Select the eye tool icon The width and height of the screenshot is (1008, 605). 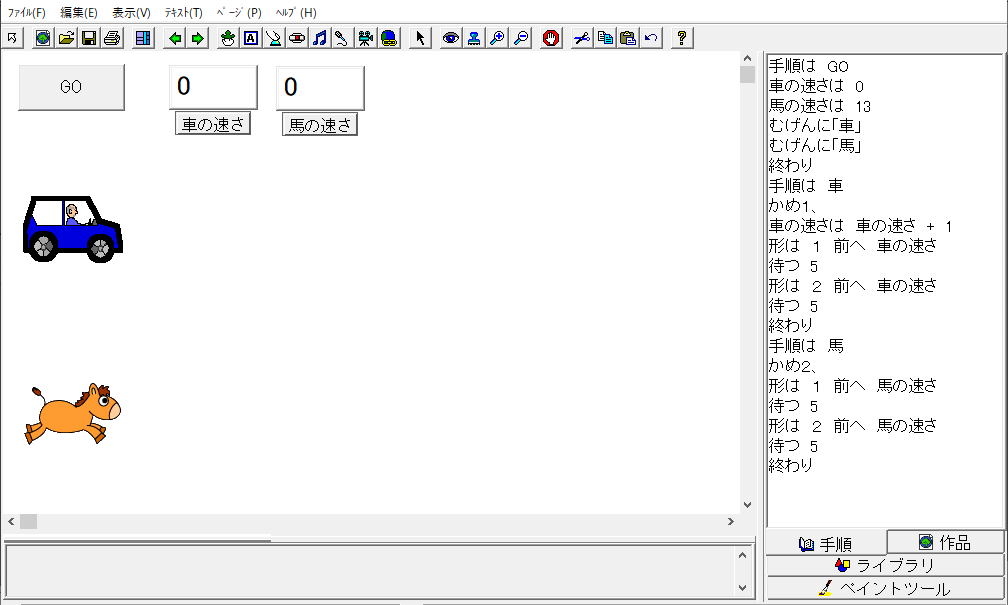(x=451, y=38)
